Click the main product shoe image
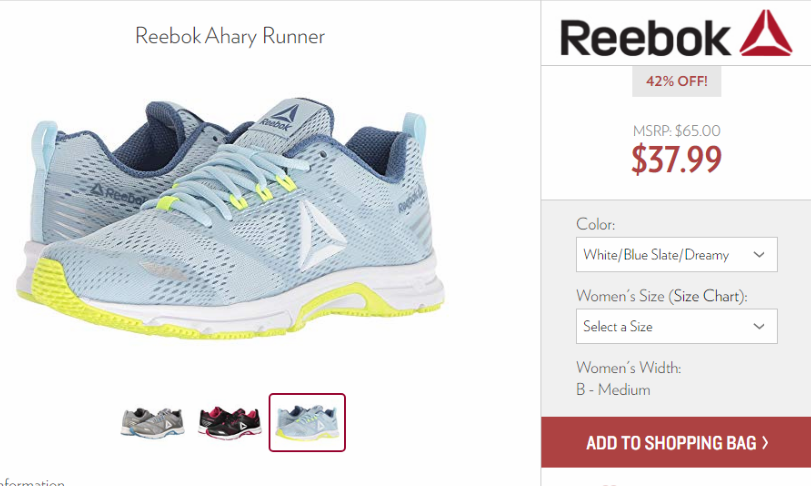 pos(230,217)
